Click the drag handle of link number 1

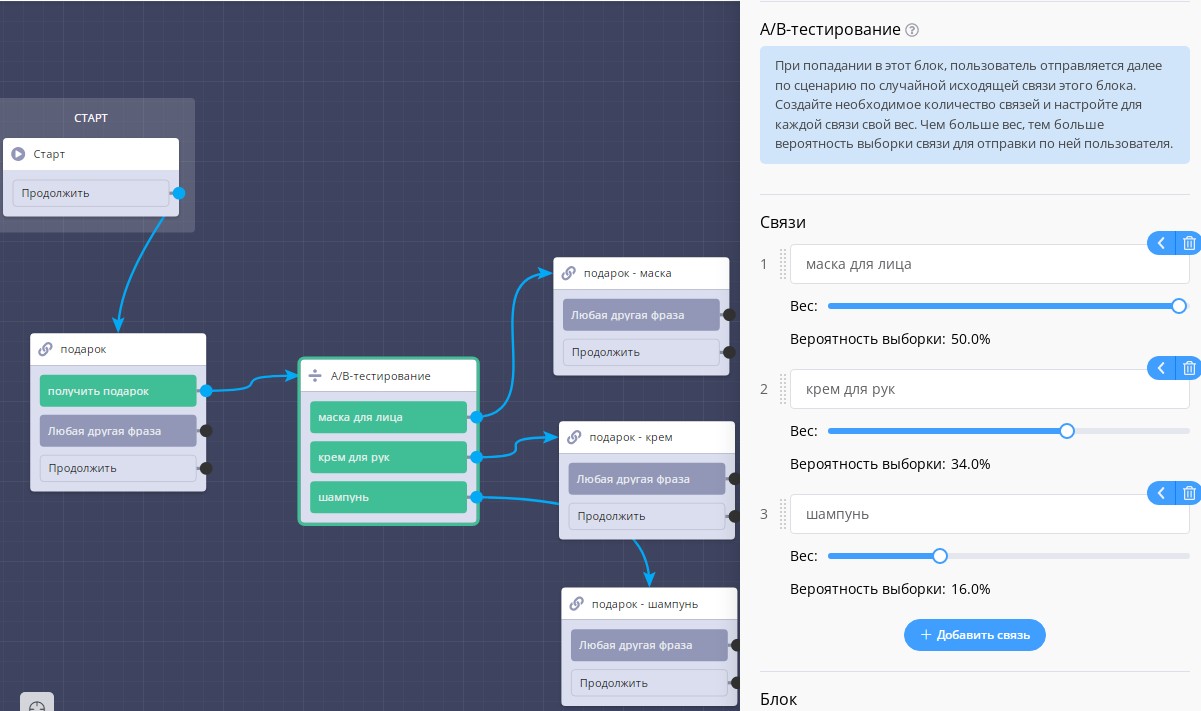point(783,264)
